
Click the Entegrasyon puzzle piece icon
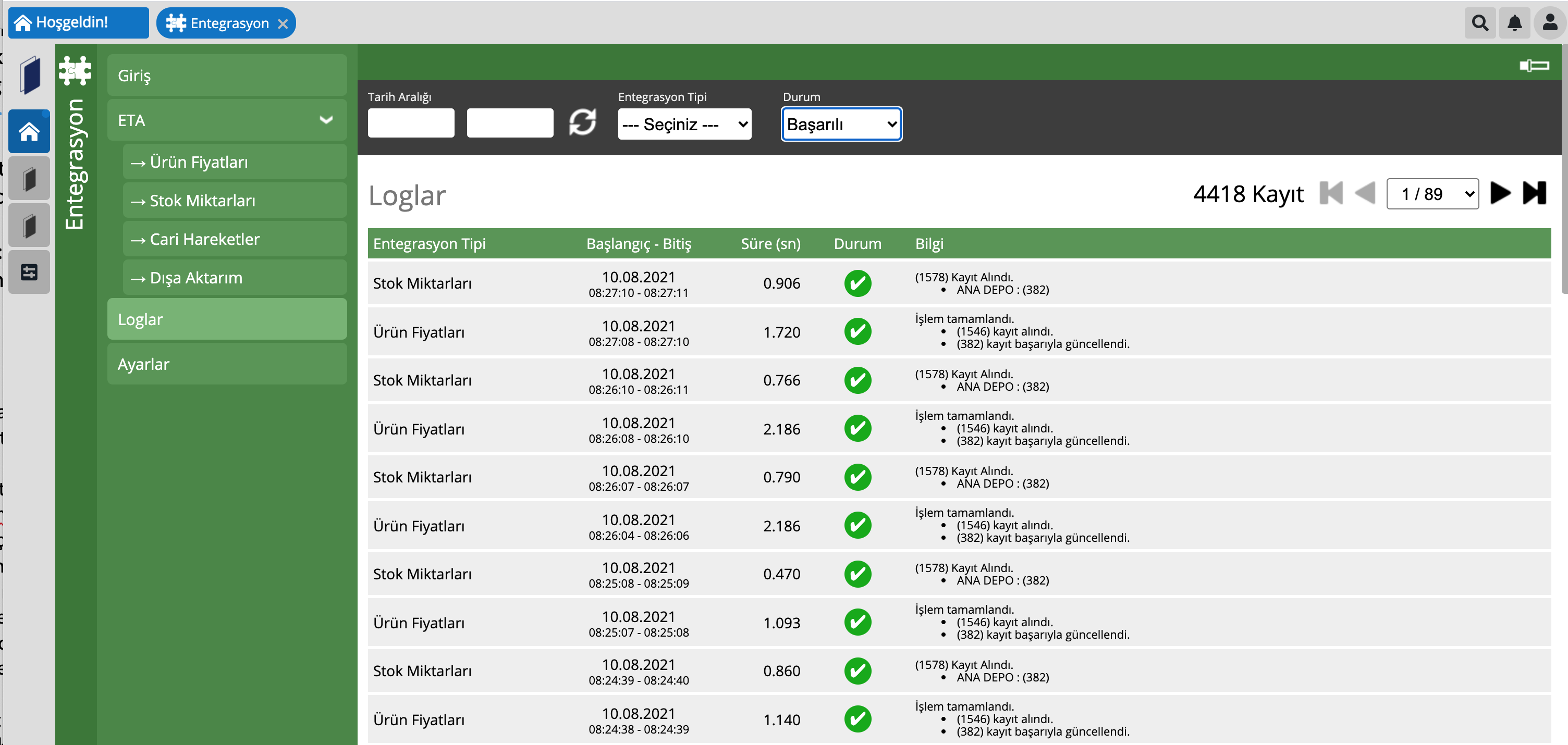pos(76,70)
